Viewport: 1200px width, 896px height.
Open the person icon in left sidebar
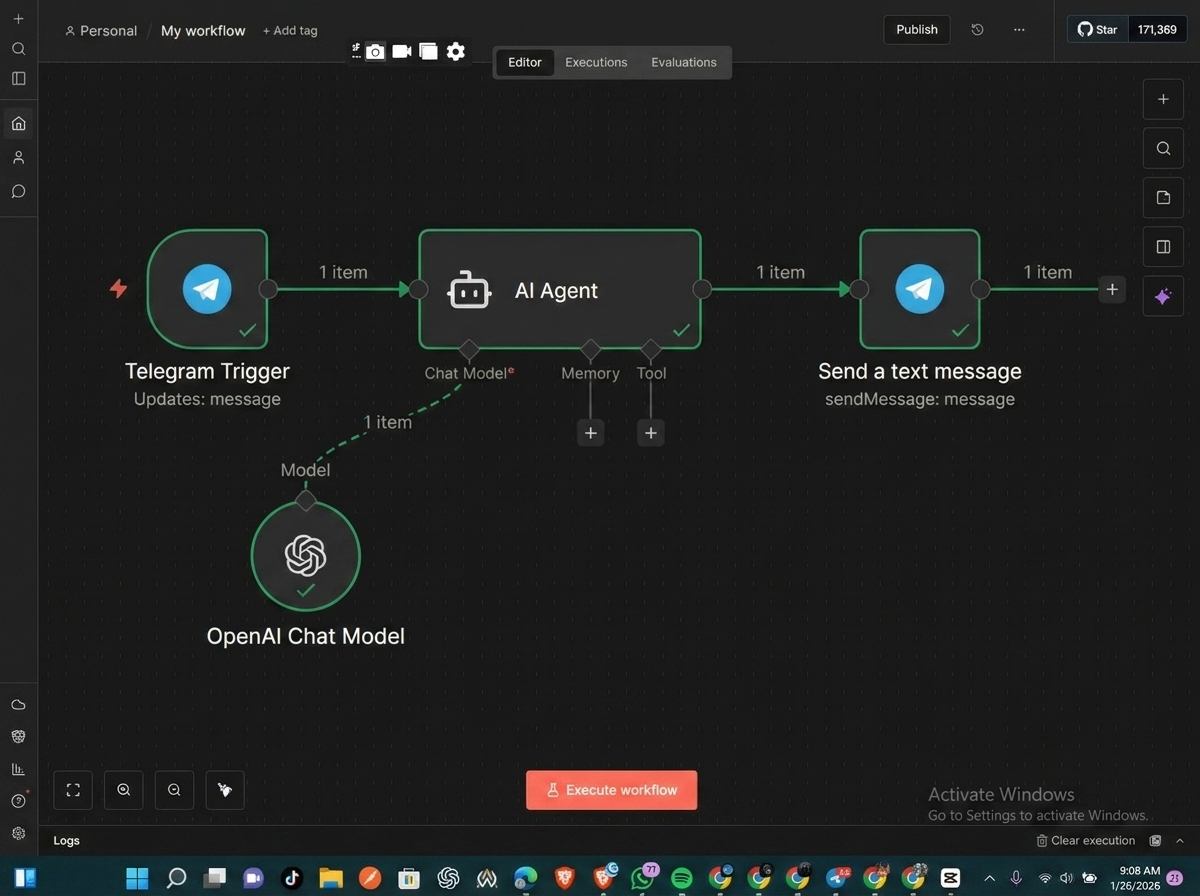[x=18, y=157]
